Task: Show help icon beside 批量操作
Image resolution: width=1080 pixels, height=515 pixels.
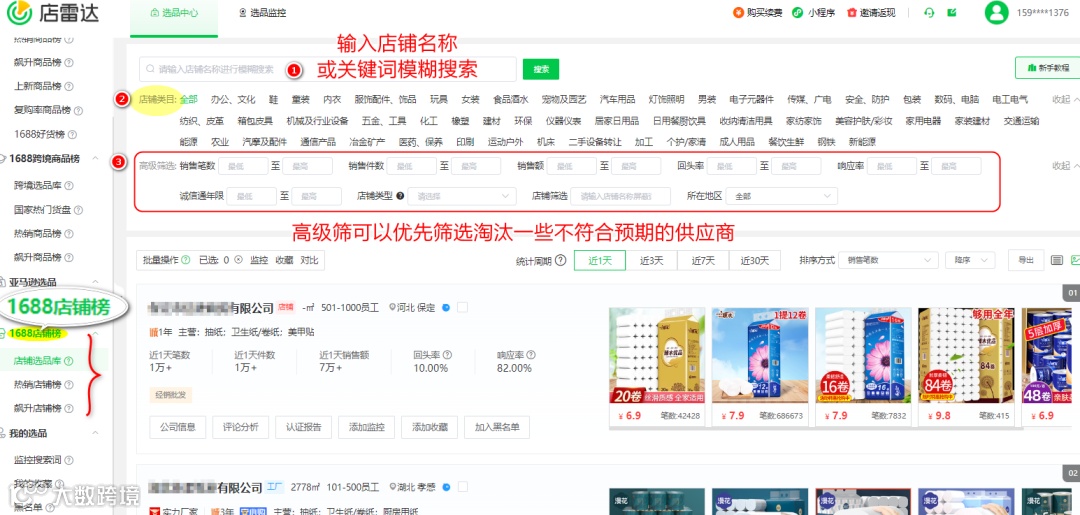Action: coord(185,260)
